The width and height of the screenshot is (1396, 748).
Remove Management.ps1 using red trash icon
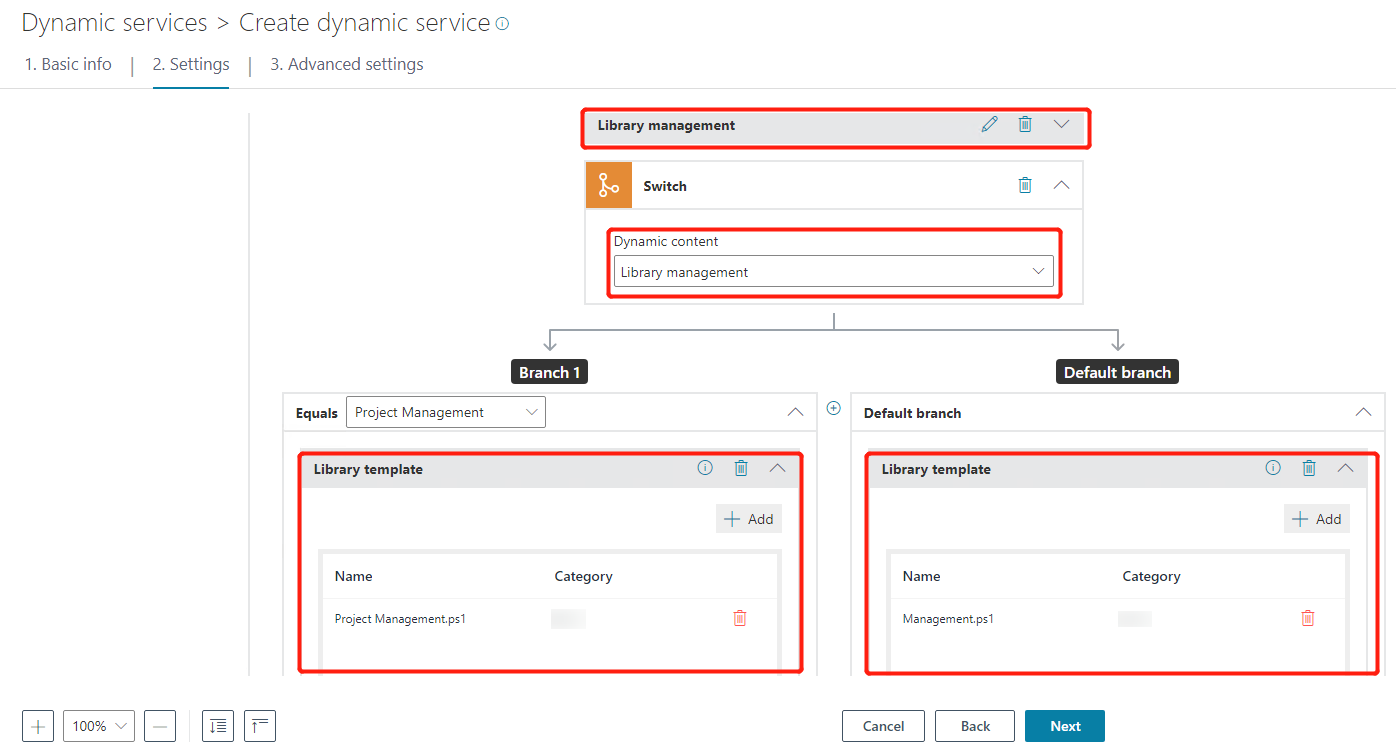point(1308,618)
